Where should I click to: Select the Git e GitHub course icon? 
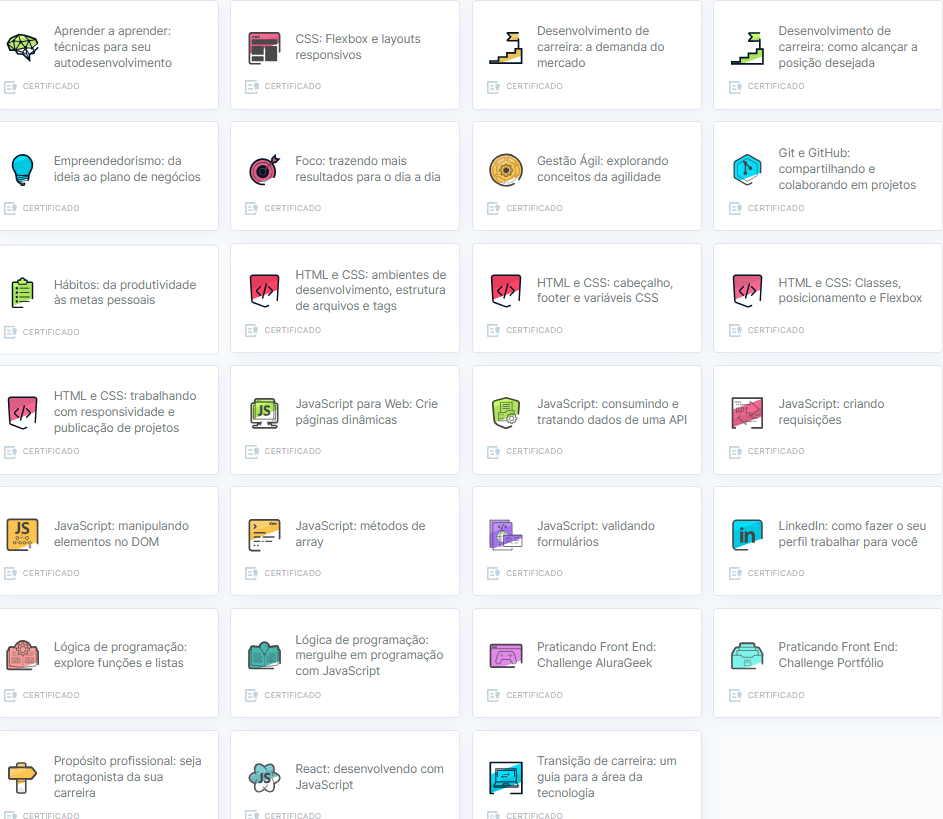[x=748, y=169]
